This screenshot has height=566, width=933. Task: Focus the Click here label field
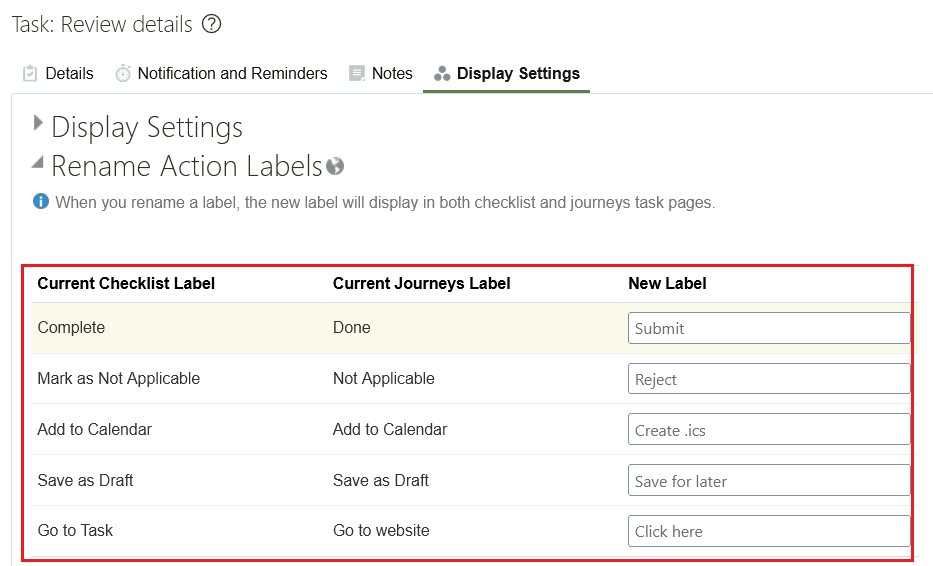(x=768, y=531)
